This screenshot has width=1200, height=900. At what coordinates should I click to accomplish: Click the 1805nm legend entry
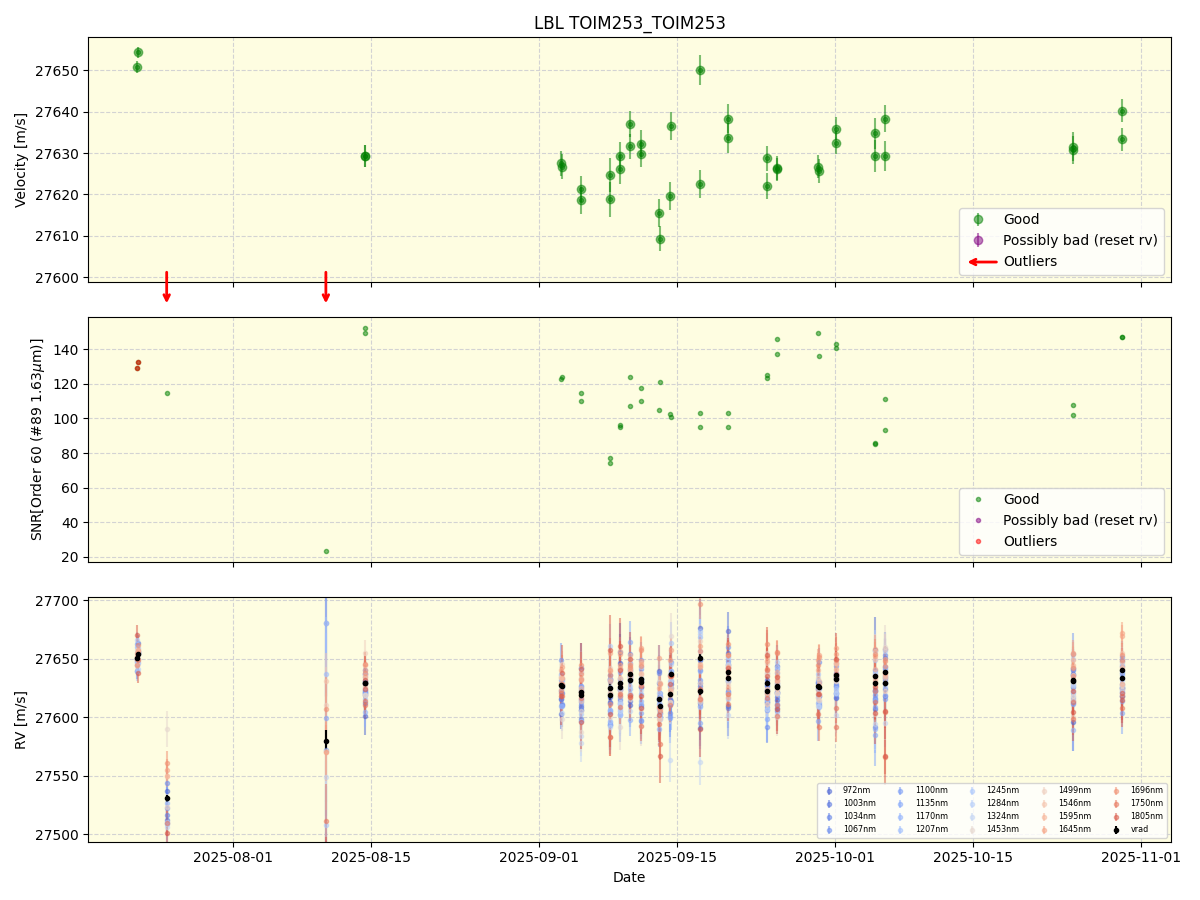tap(1138, 816)
